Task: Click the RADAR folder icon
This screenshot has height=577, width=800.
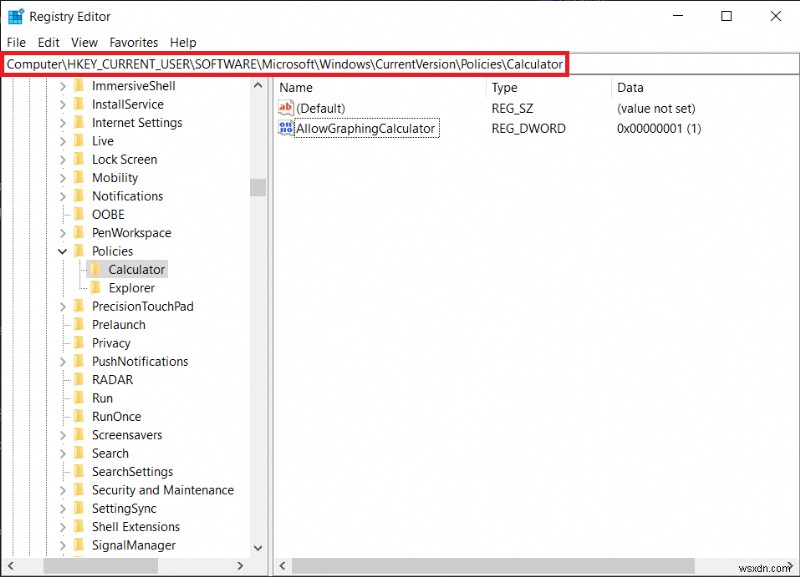Action: [79, 380]
